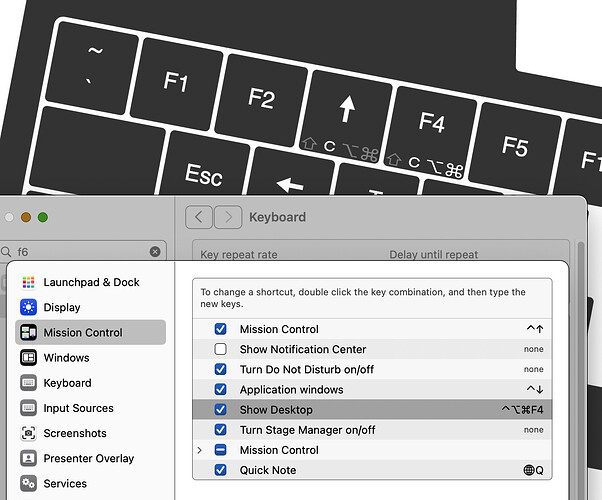Click the Display sidebar icon

tap(28, 307)
